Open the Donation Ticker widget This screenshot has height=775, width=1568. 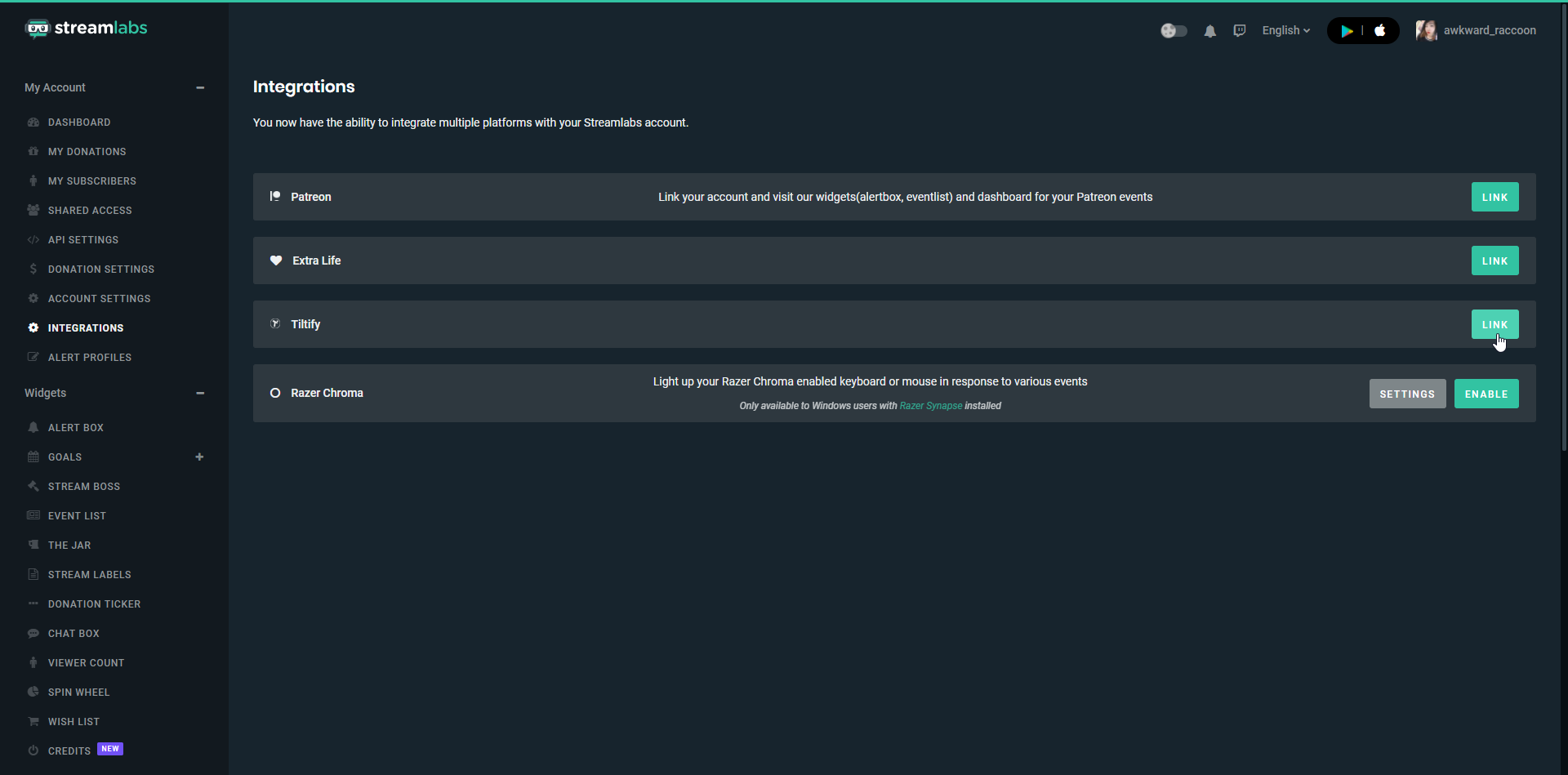[94, 604]
